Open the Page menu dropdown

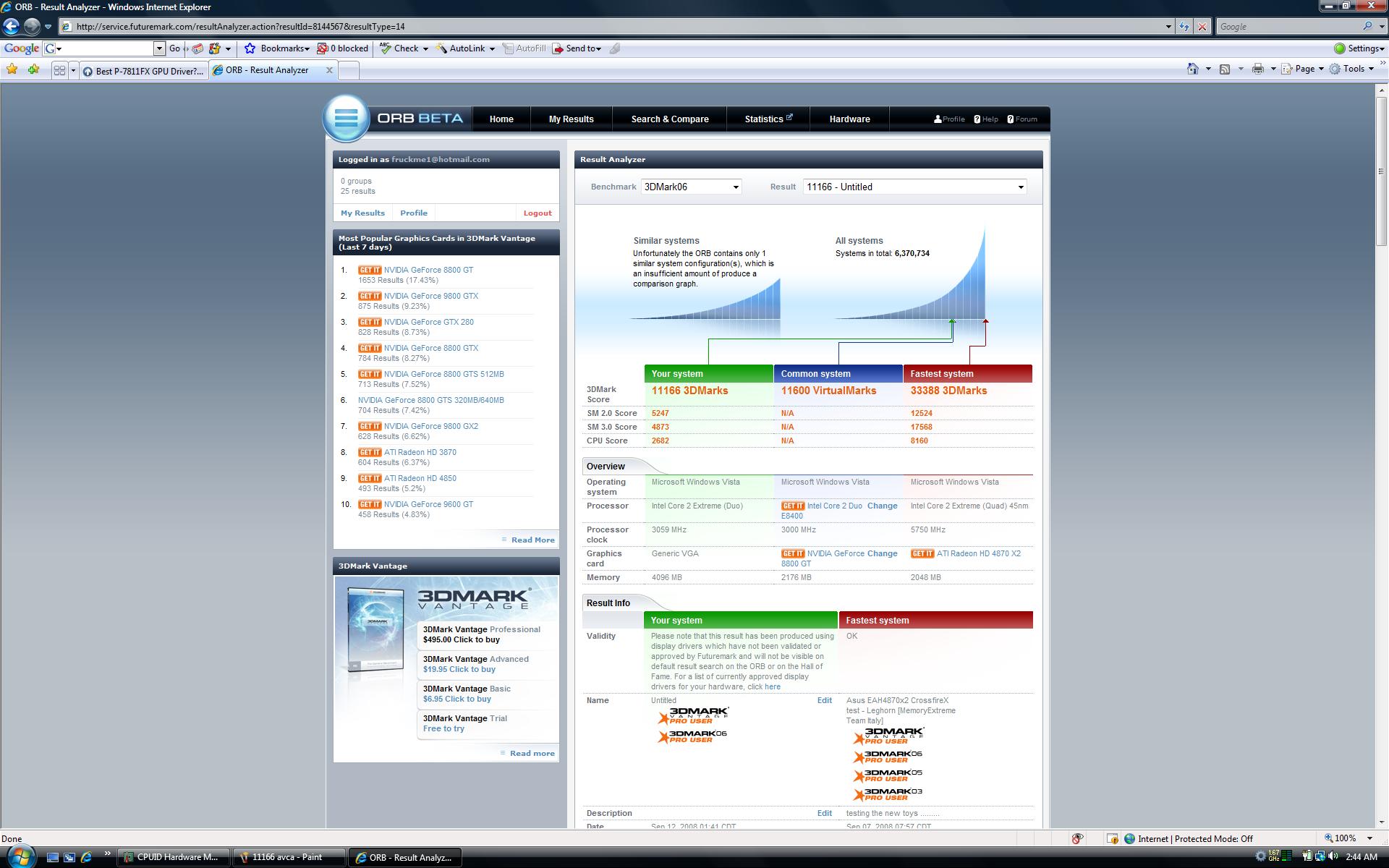[x=1303, y=69]
